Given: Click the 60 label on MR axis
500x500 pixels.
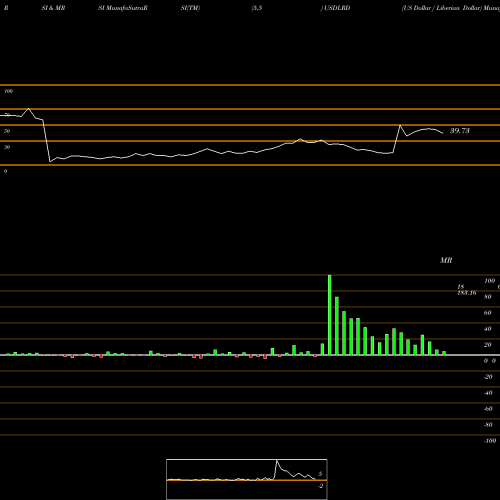Looking at the screenshot, I should [488, 313].
